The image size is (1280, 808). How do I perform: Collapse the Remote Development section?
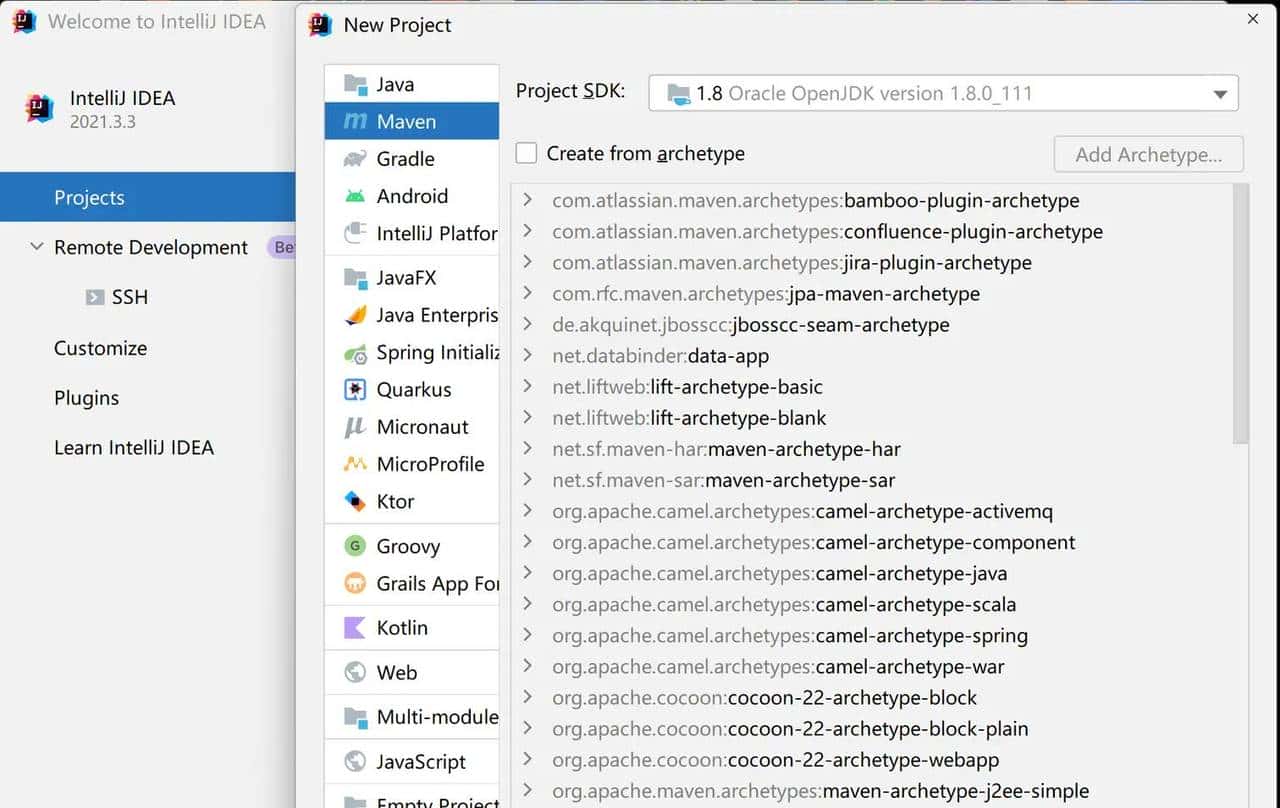pyautogui.click(x=36, y=247)
